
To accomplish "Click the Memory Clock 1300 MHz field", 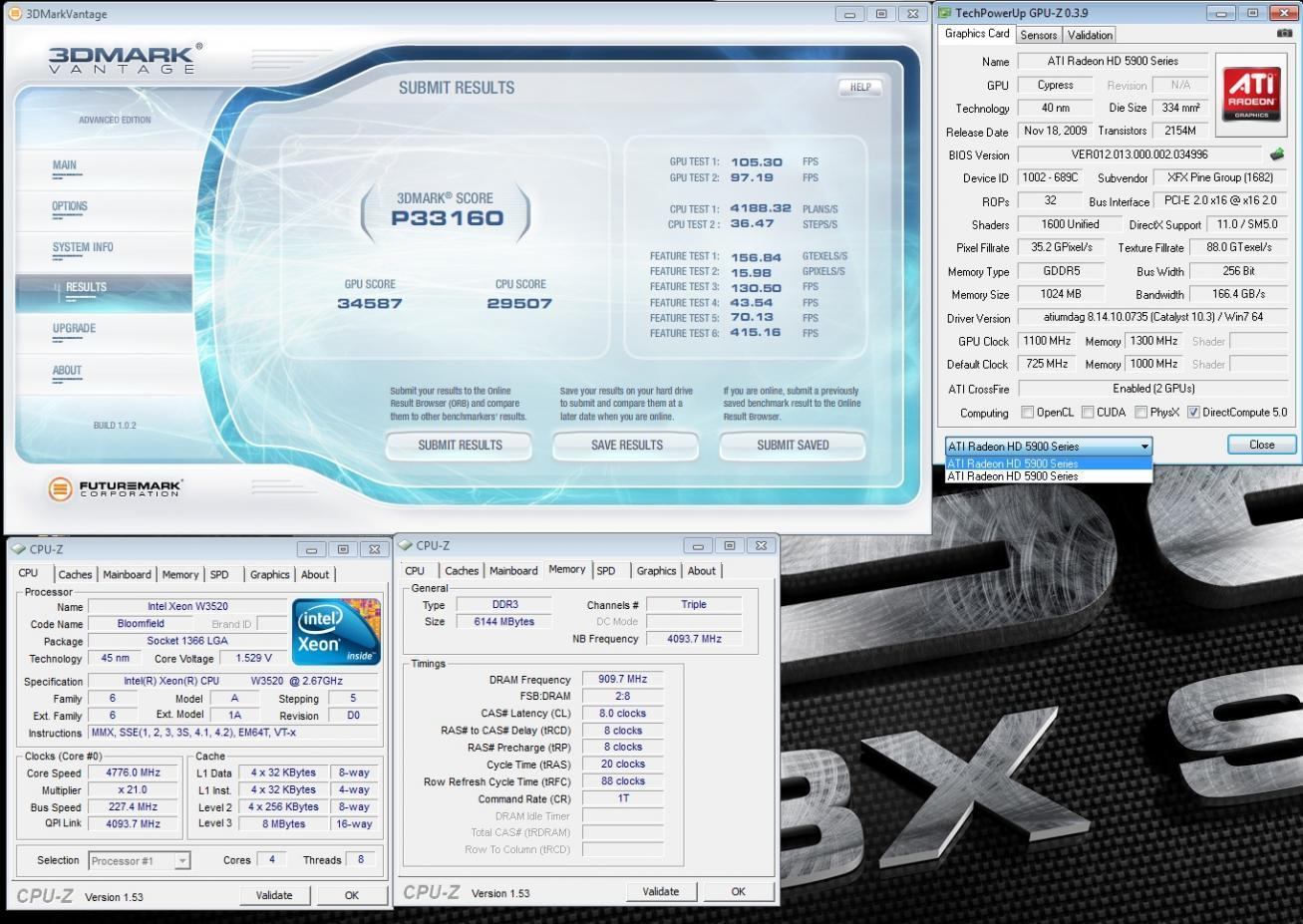I will tap(1153, 341).
